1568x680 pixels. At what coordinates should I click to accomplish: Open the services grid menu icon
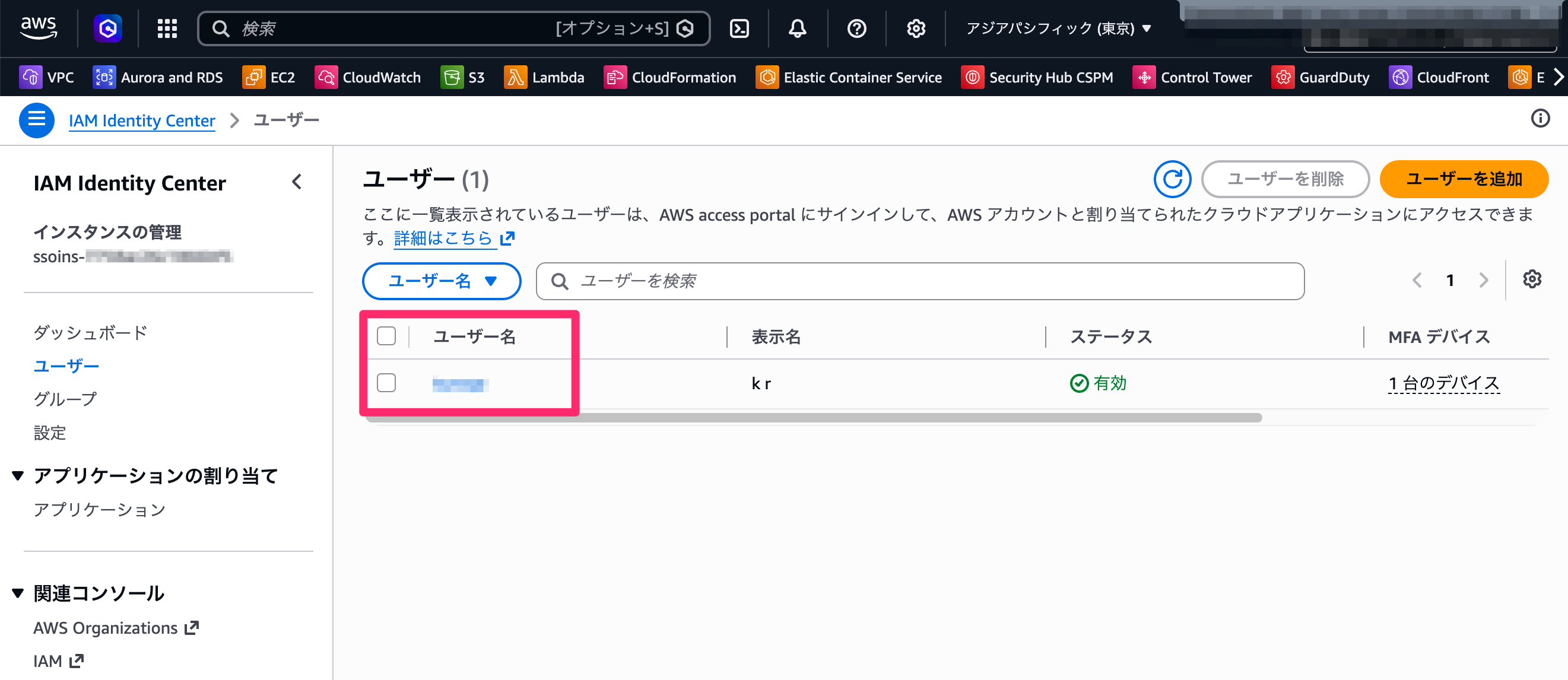tap(167, 28)
